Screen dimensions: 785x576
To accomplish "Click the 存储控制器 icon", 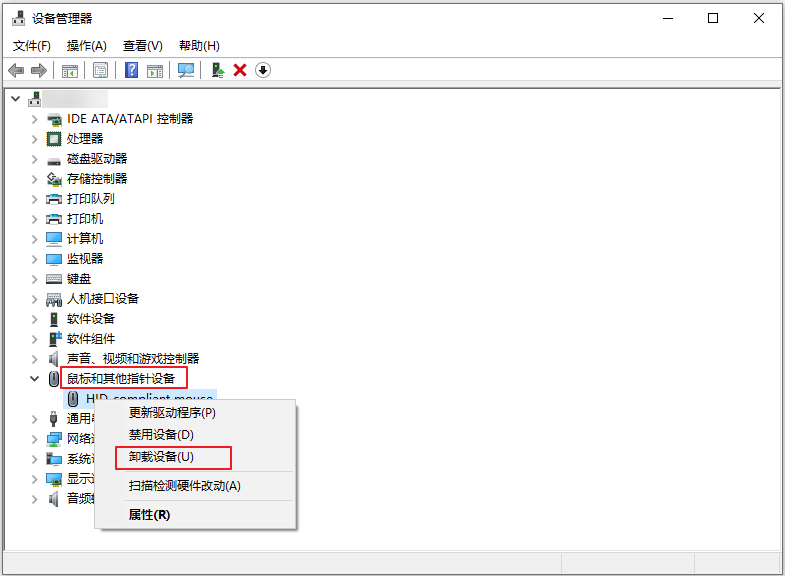I will point(54,179).
